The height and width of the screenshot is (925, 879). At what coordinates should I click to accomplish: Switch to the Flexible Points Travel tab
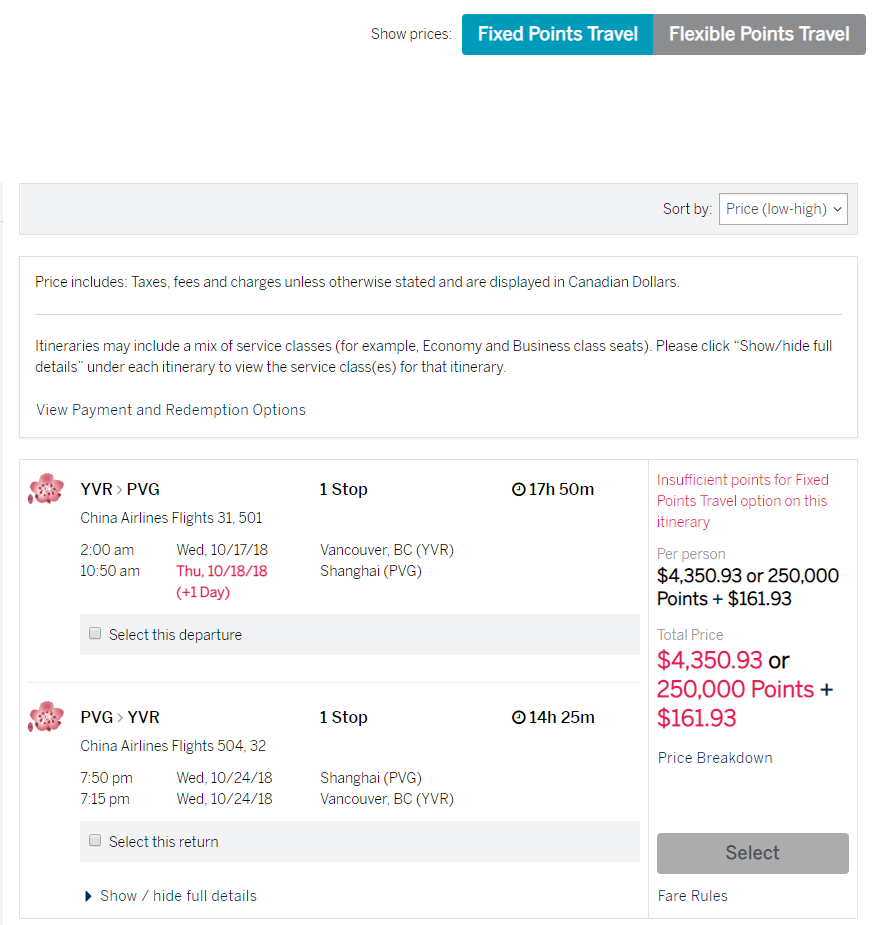pyautogui.click(x=759, y=34)
